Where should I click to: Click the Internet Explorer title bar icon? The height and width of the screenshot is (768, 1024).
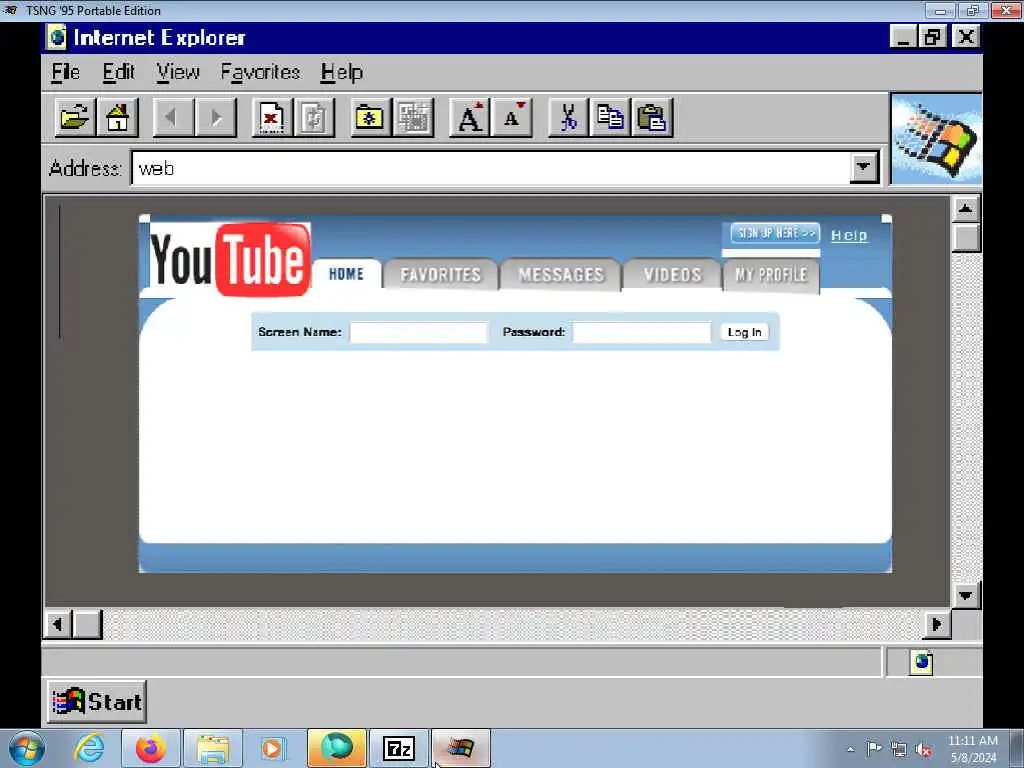(x=57, y=37)
